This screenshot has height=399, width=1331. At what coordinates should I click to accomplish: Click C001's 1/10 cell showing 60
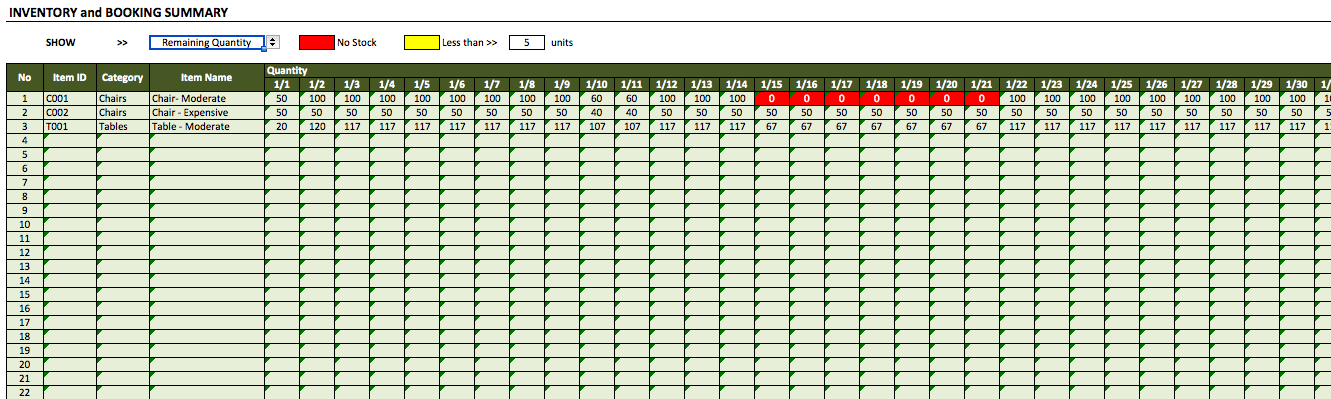tap(597, 99)
